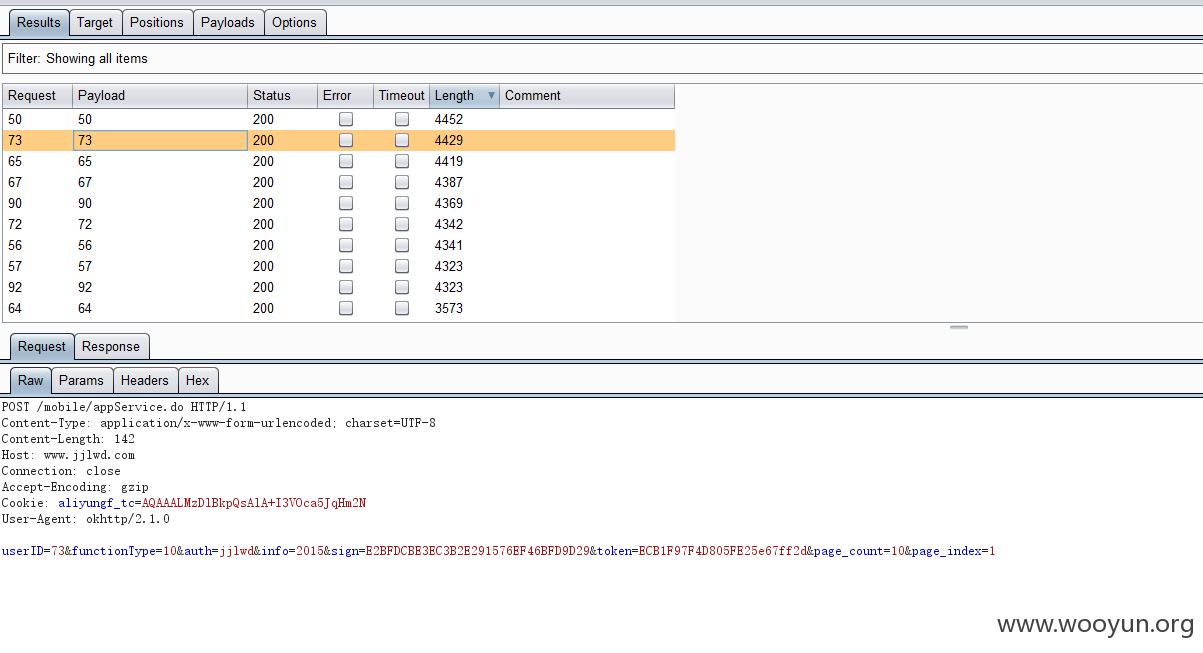The image size is (1203, 653).
Task: Click the POST /mobile/appService.do line
Action: coord(124,407)
